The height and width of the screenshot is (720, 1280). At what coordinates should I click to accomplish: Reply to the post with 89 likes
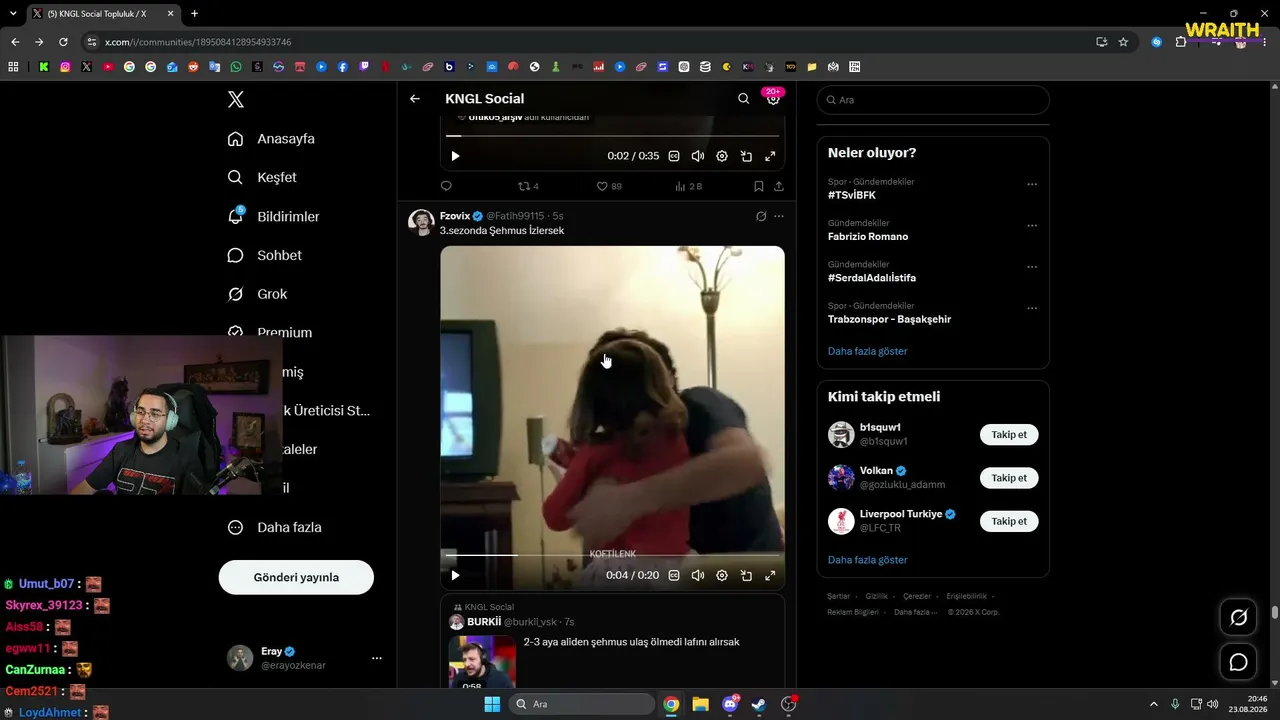click(x=446, y=186)
